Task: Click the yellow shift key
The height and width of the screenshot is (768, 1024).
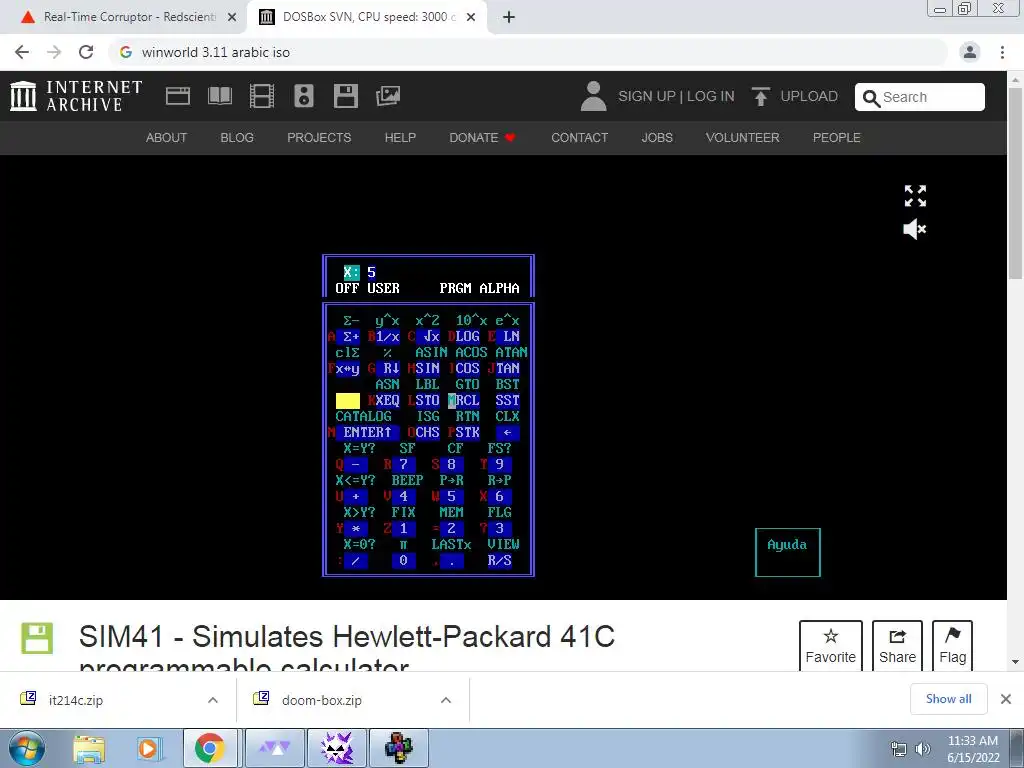Action: pyautogui.click(x=347, y=401)
